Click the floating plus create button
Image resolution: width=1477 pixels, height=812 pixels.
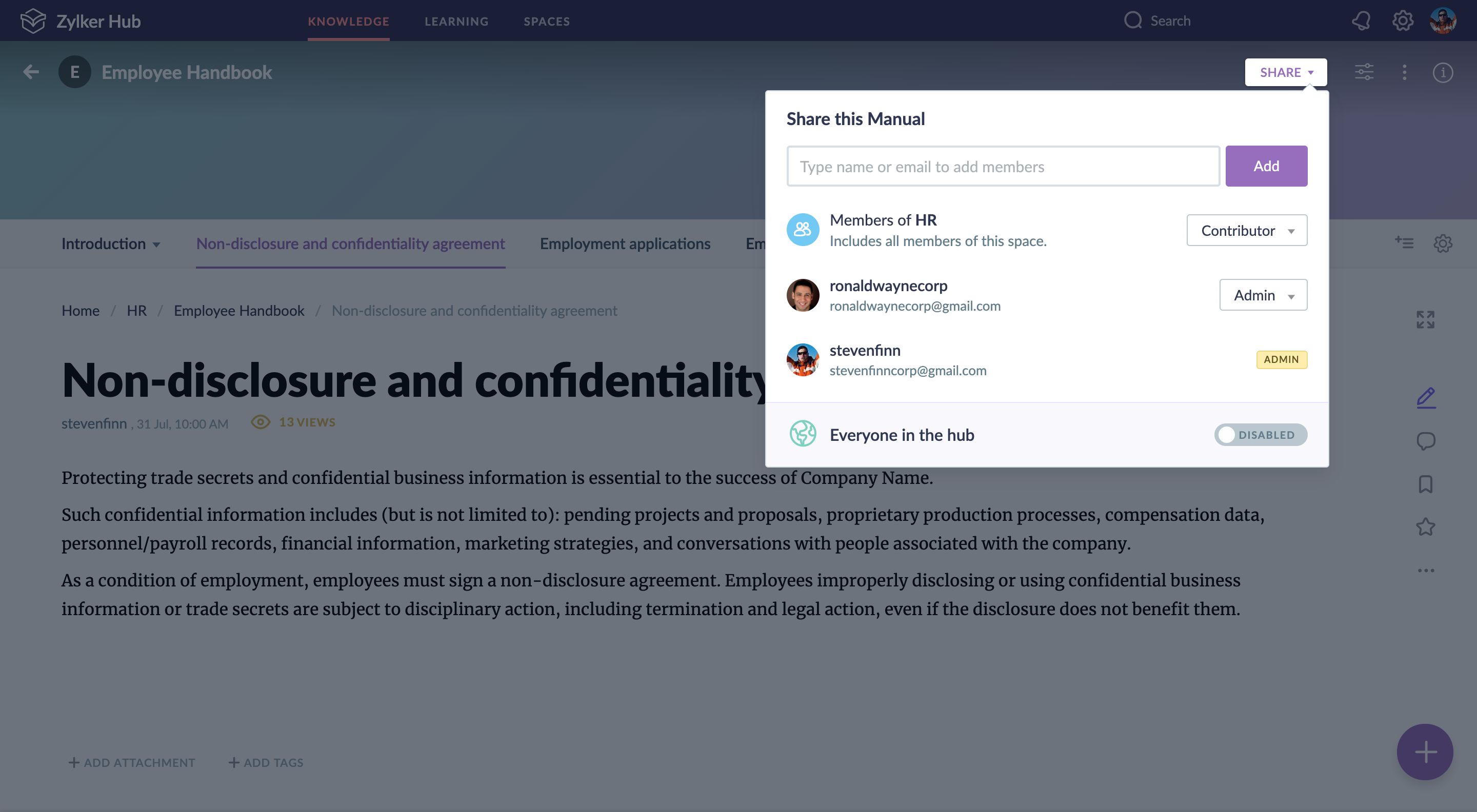[1425, 752]
